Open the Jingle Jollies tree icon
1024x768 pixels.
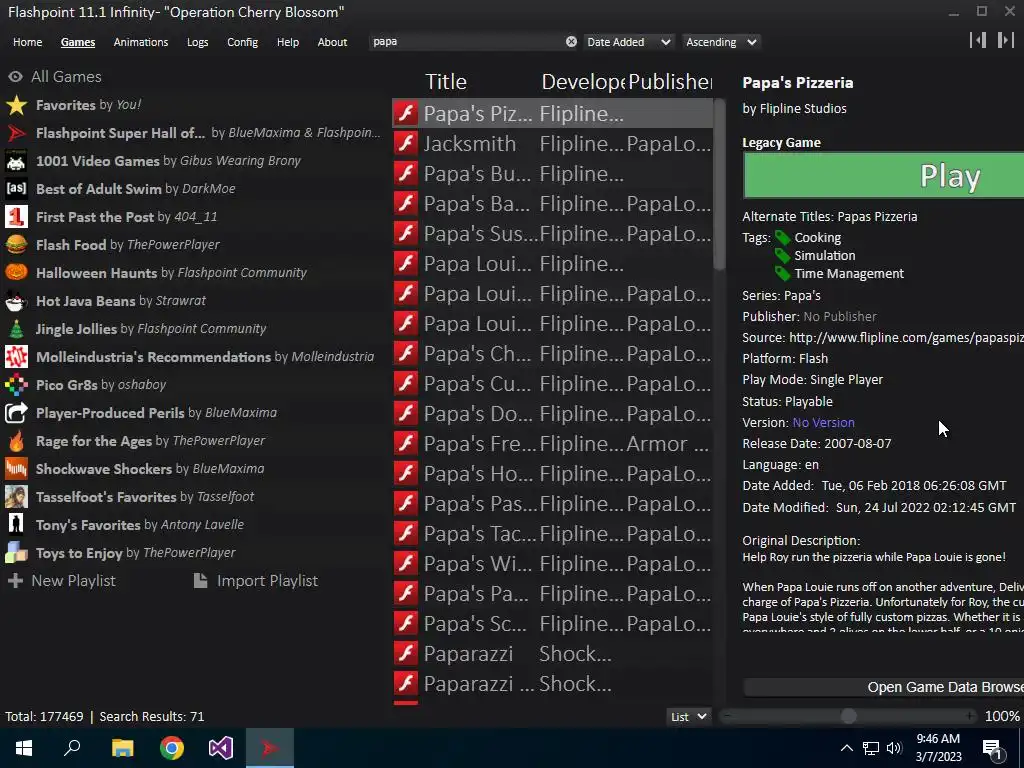(x=16, y=329)
